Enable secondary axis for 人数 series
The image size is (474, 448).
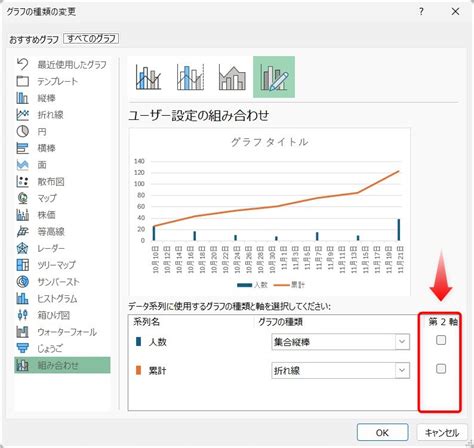click(x=441, y=340)
